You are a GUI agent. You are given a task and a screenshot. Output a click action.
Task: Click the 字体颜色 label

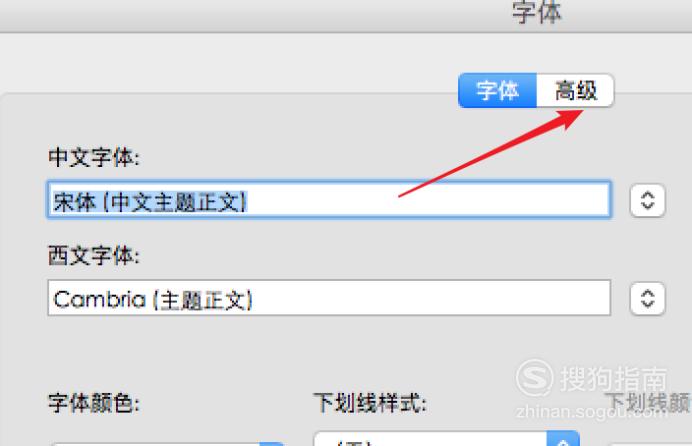pos(94,403)
